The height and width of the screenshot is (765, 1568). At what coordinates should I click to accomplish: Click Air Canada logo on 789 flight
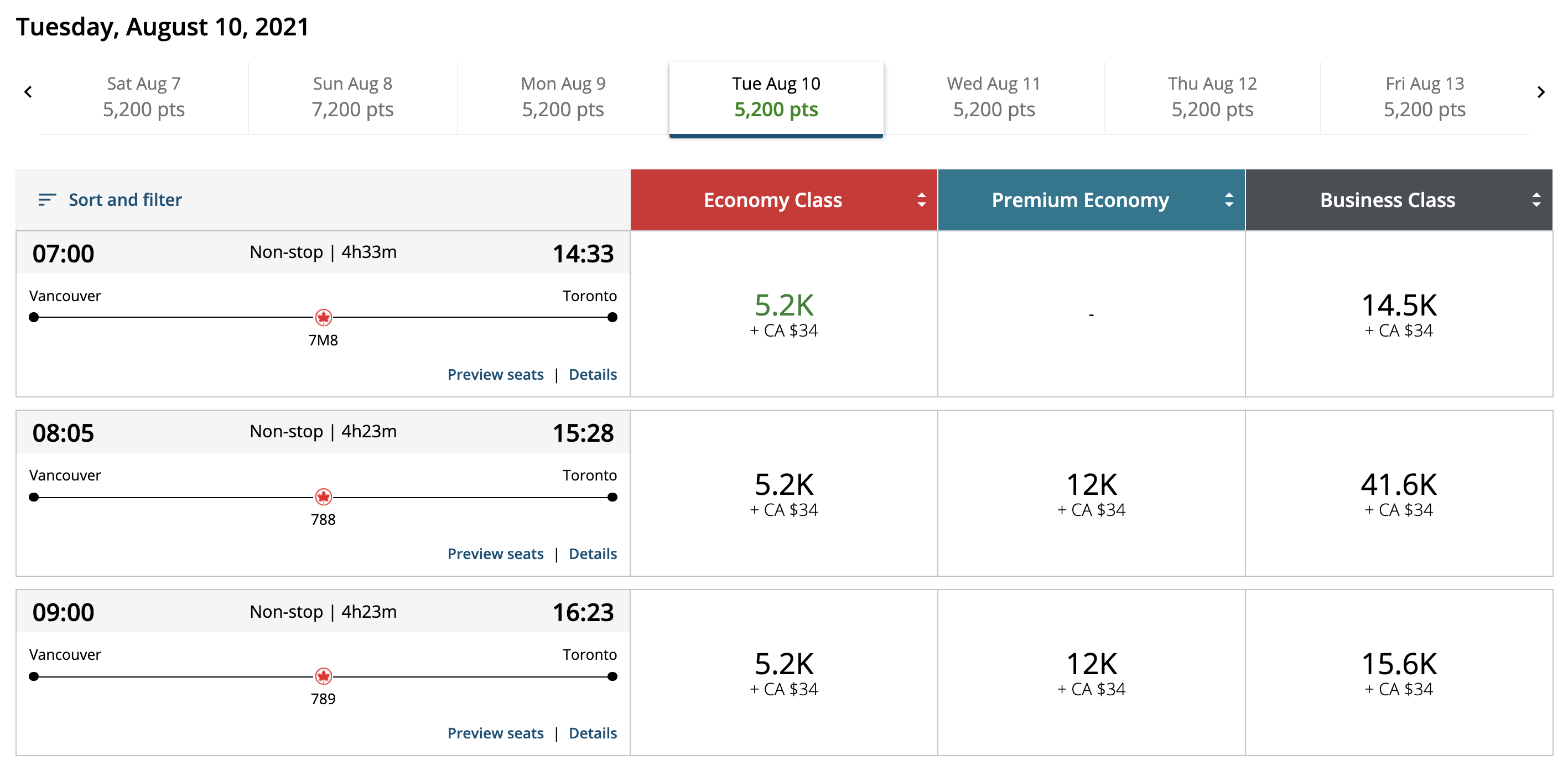323,676
